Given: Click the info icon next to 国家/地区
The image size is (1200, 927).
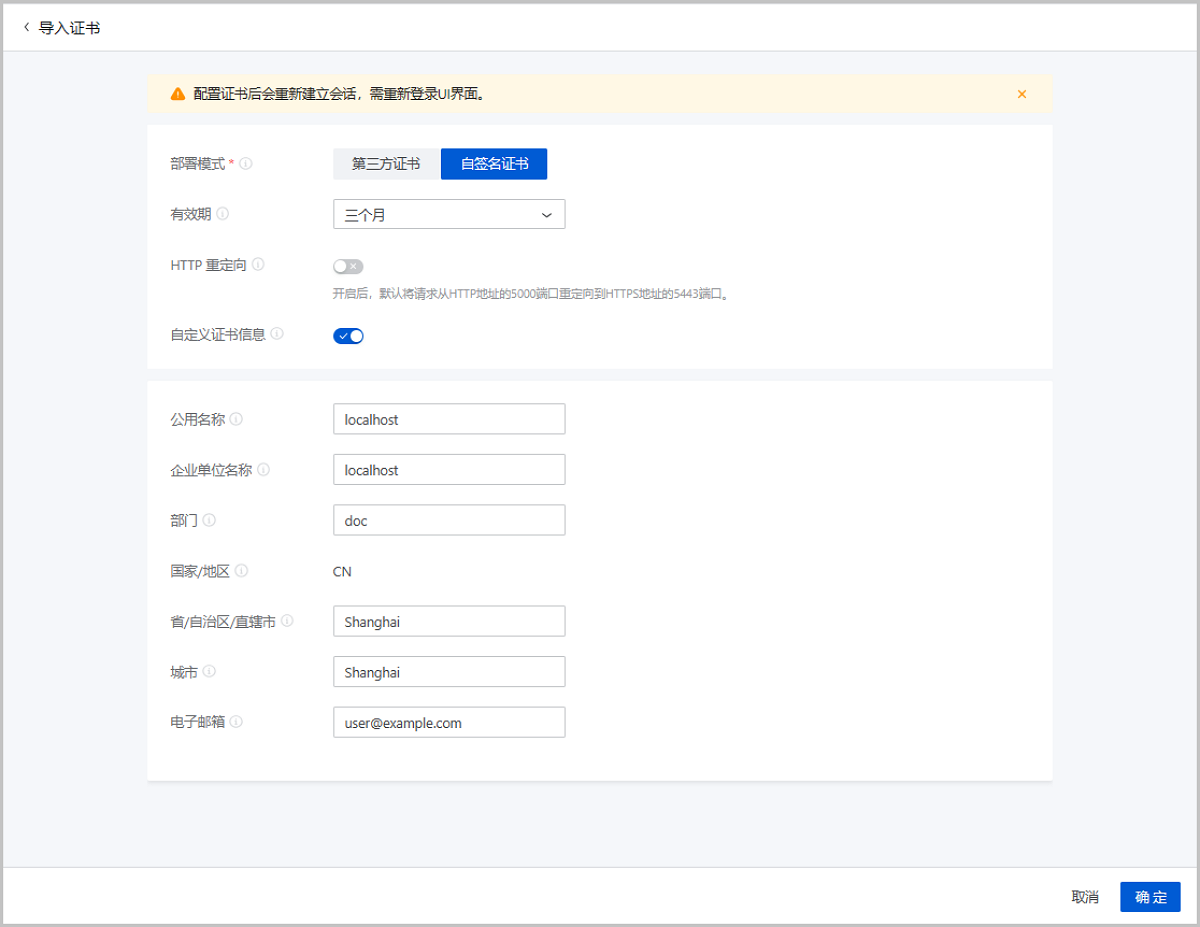Looking at the screenshot, I should [240, 570].
